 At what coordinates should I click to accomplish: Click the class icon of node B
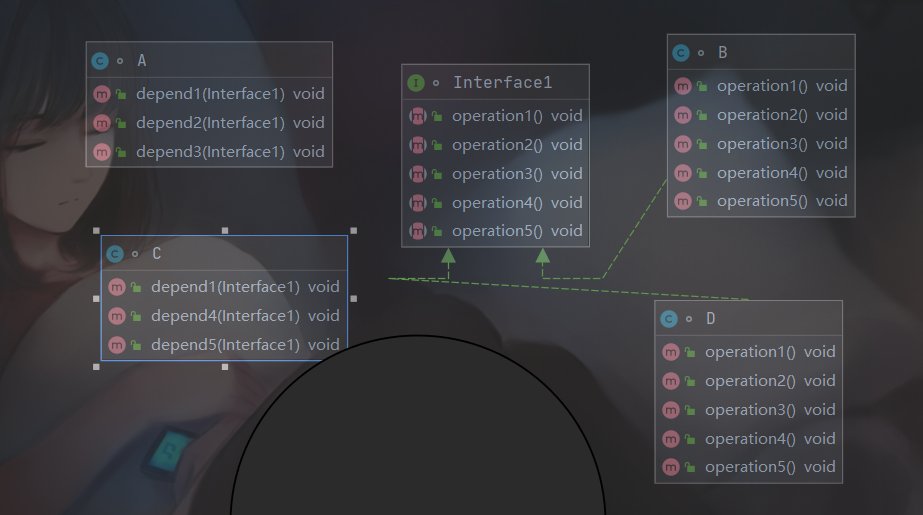pyautogui.click(x=681, y=53)
